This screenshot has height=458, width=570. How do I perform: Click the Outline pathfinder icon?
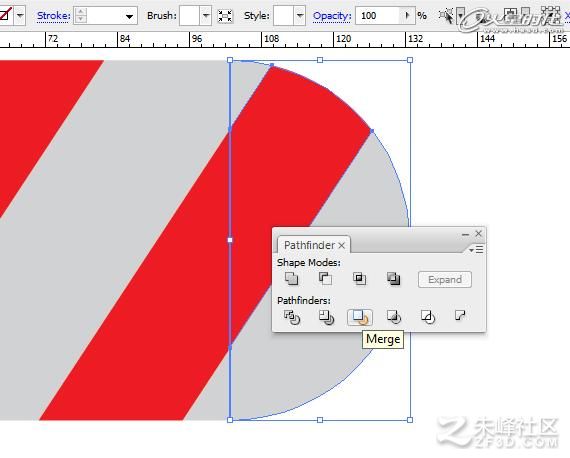(x=428, y=317)
